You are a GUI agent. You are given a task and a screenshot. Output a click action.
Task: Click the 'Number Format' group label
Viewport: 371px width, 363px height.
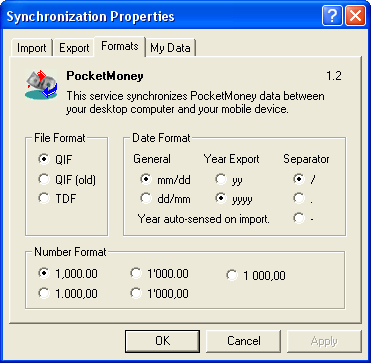70,252
